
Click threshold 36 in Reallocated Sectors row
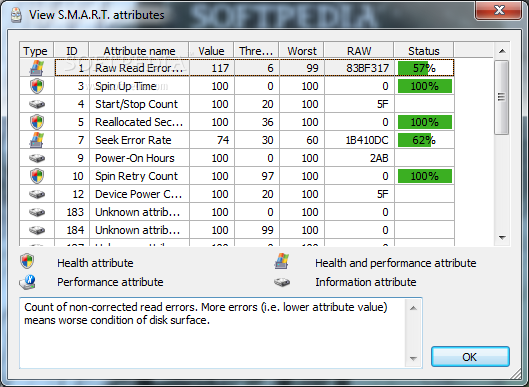[x=268, y=122]
